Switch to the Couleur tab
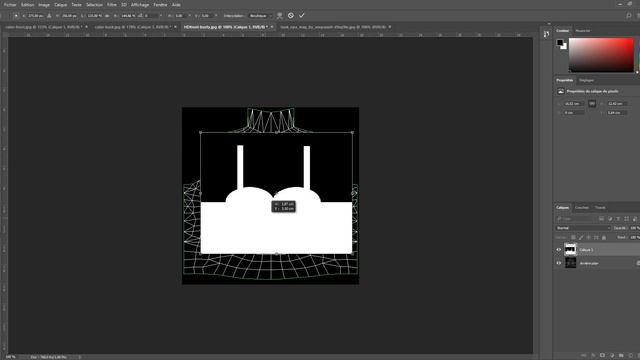Screen dimensions: 640x360 (x=562, y=31)
